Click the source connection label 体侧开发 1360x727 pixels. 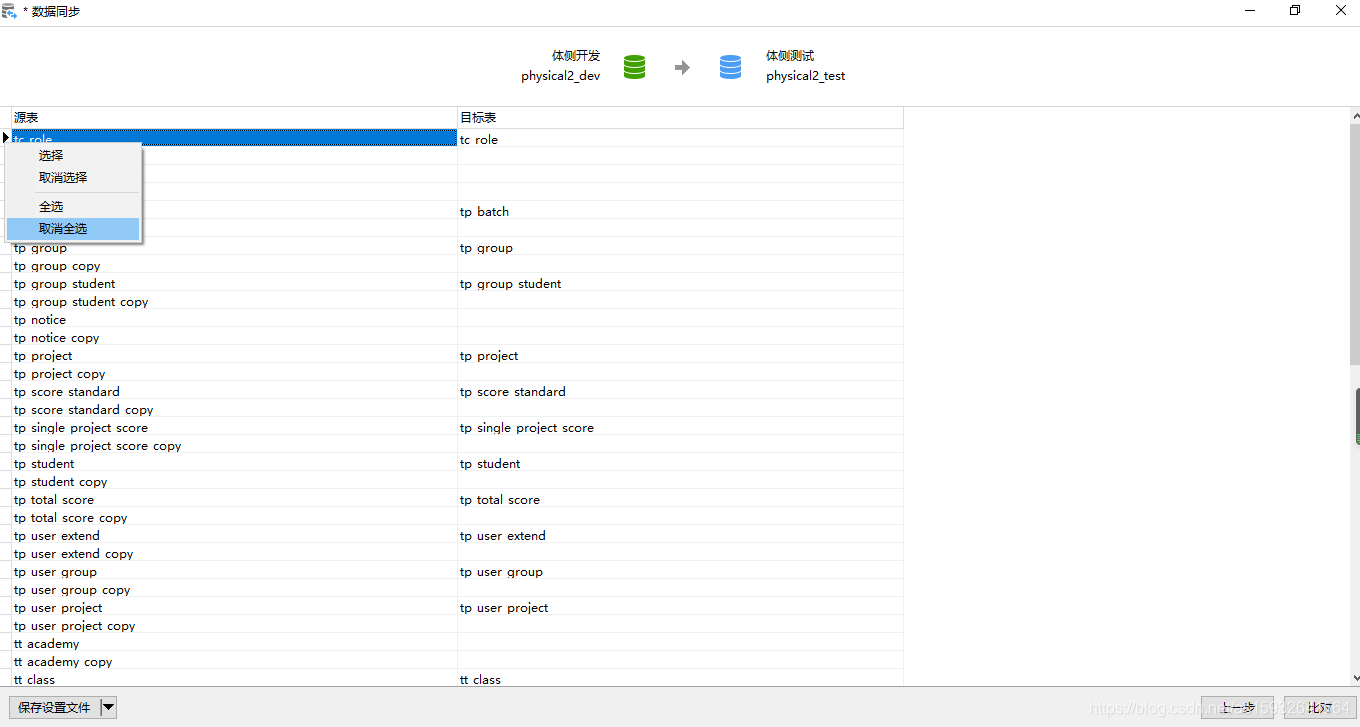(x=576, y=56)
